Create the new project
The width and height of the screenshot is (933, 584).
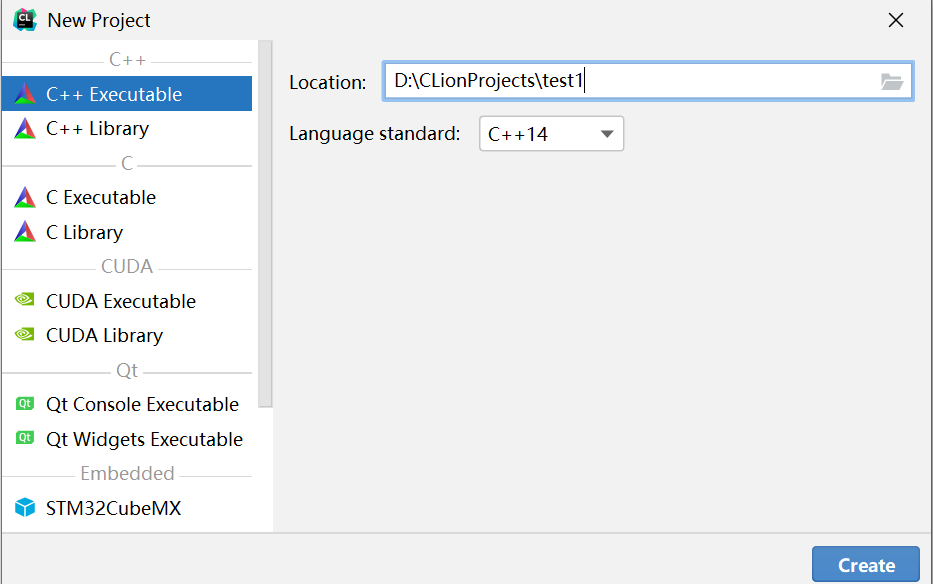coord(866,564)
